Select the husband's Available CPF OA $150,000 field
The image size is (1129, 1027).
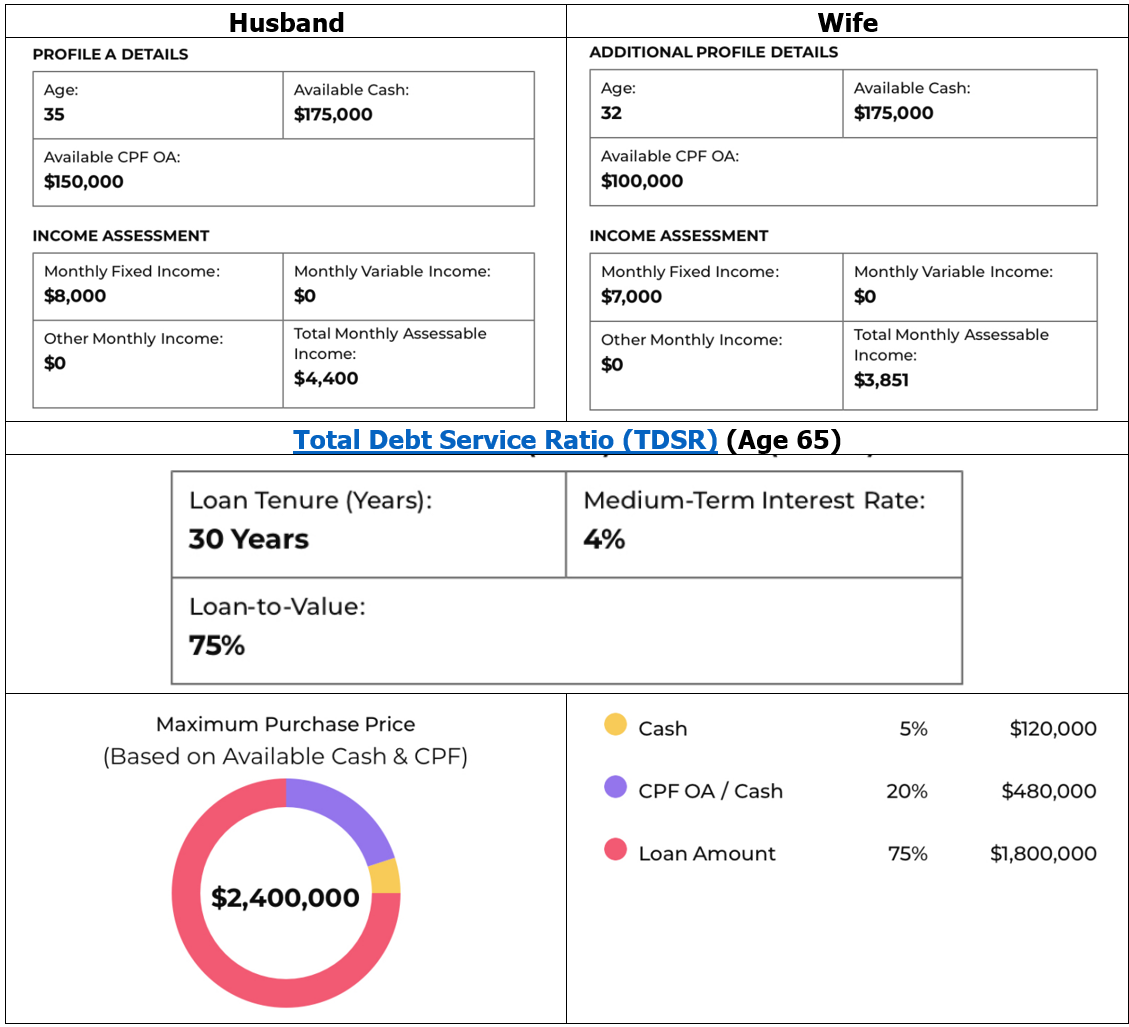[283, 172]
